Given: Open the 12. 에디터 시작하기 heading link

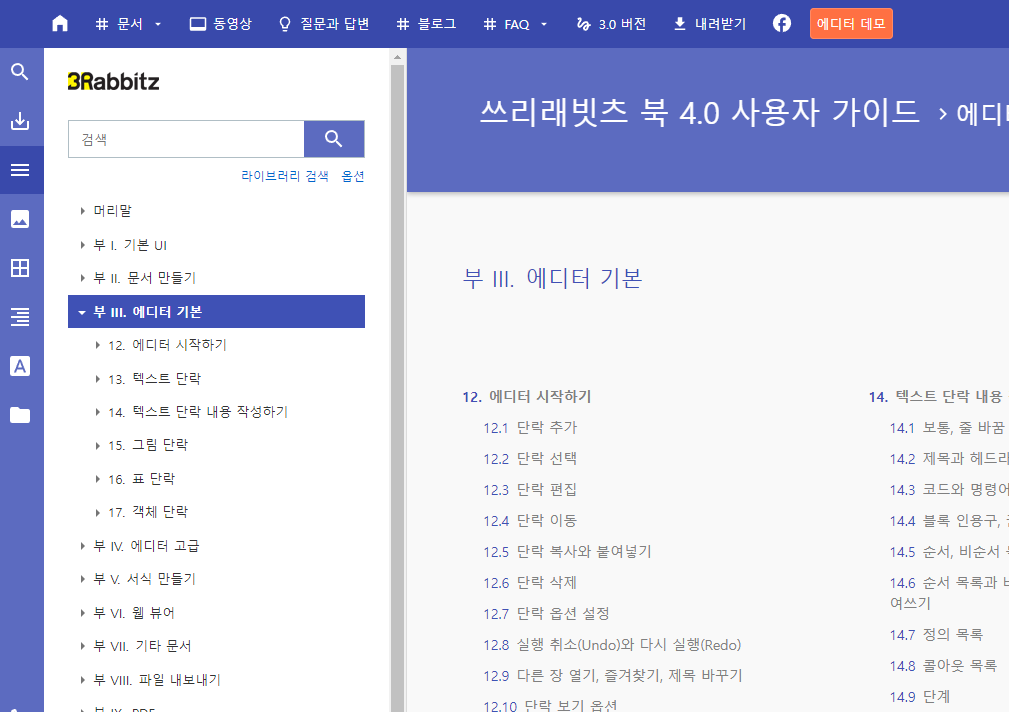Looking at the screenshot, I should click(x=526, y=397).
